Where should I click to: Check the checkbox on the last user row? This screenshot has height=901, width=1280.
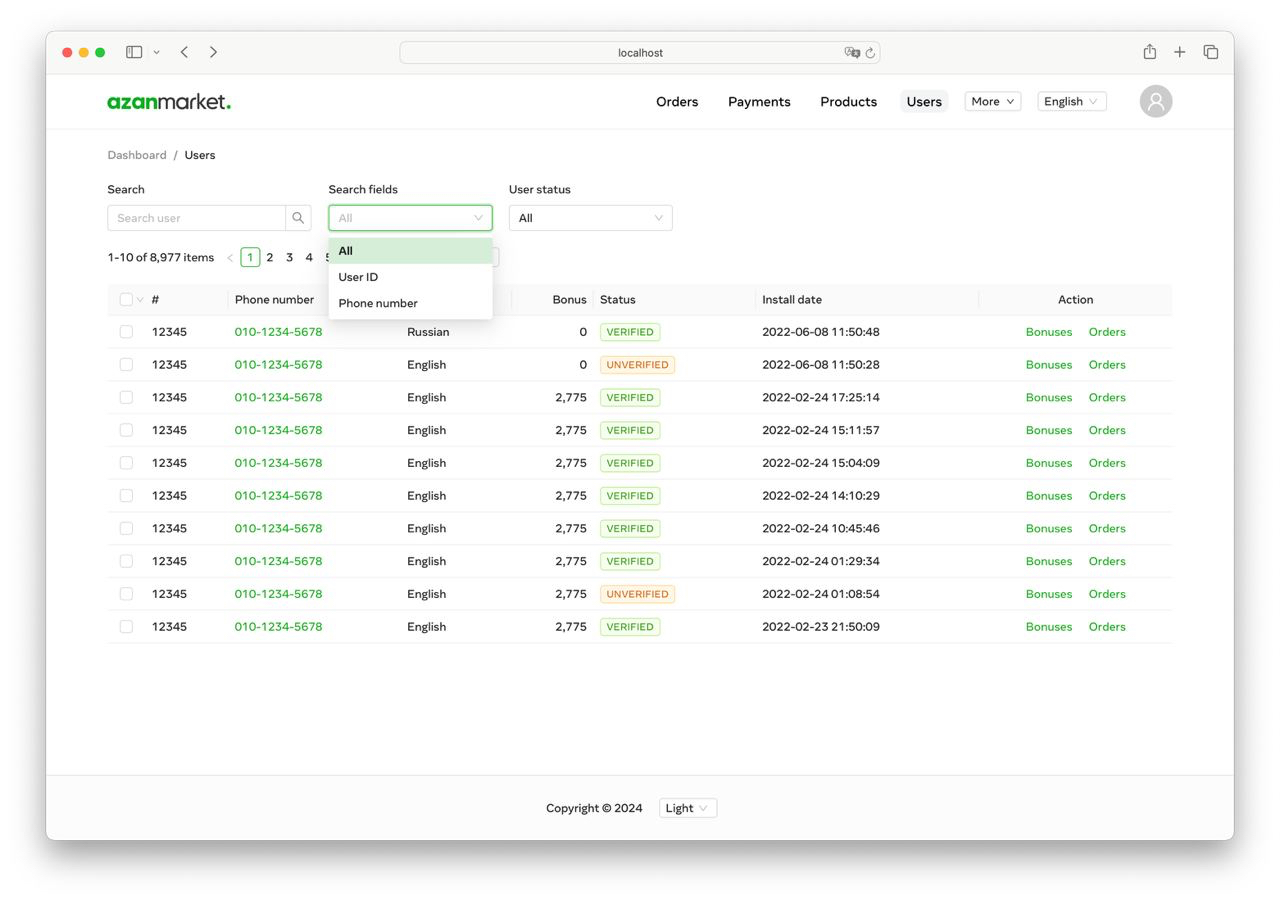pos(126,626)
